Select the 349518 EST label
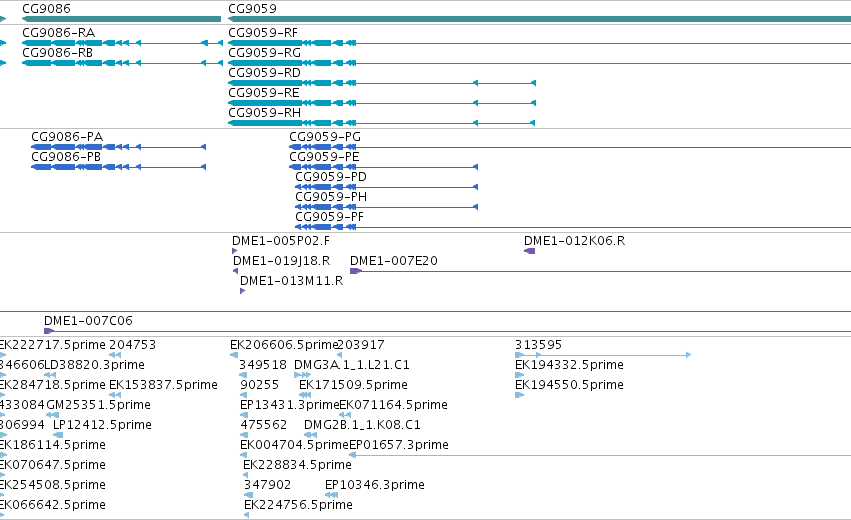Image resolution: width=851 pixels, height=520 pixels. pyautogui.click(x=263, y=365)
